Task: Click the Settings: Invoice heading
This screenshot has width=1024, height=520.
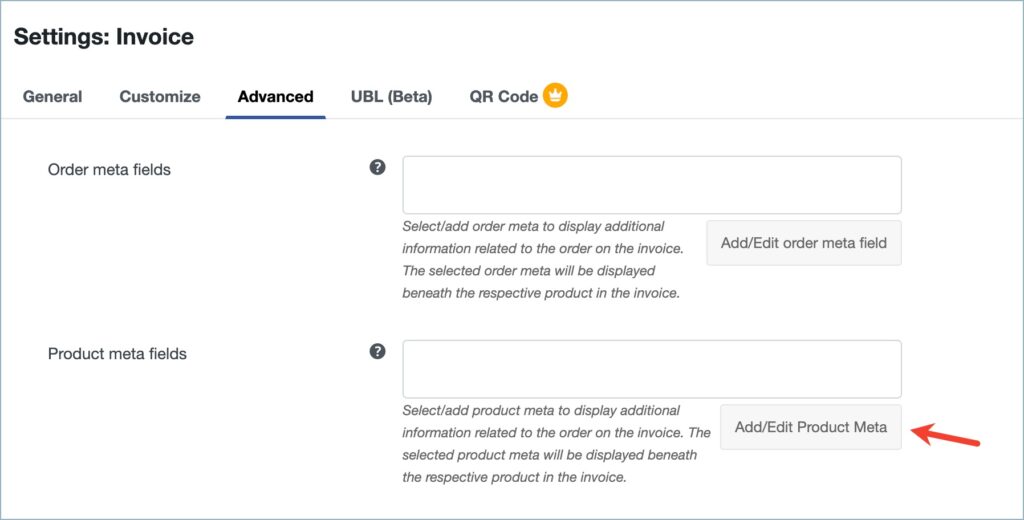Action: 104,37
